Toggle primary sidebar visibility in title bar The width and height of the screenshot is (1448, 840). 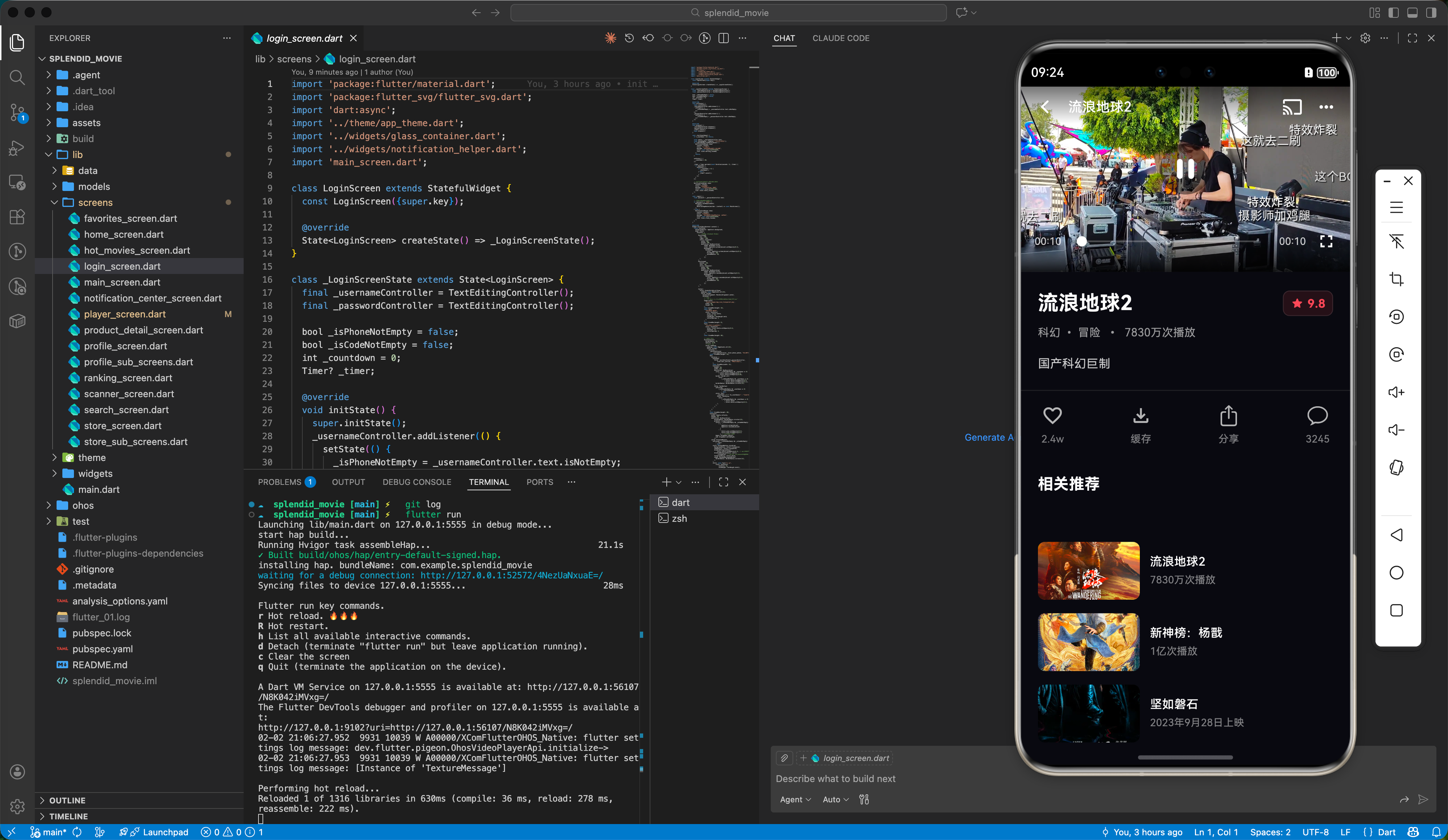[x=1393, y=13]
